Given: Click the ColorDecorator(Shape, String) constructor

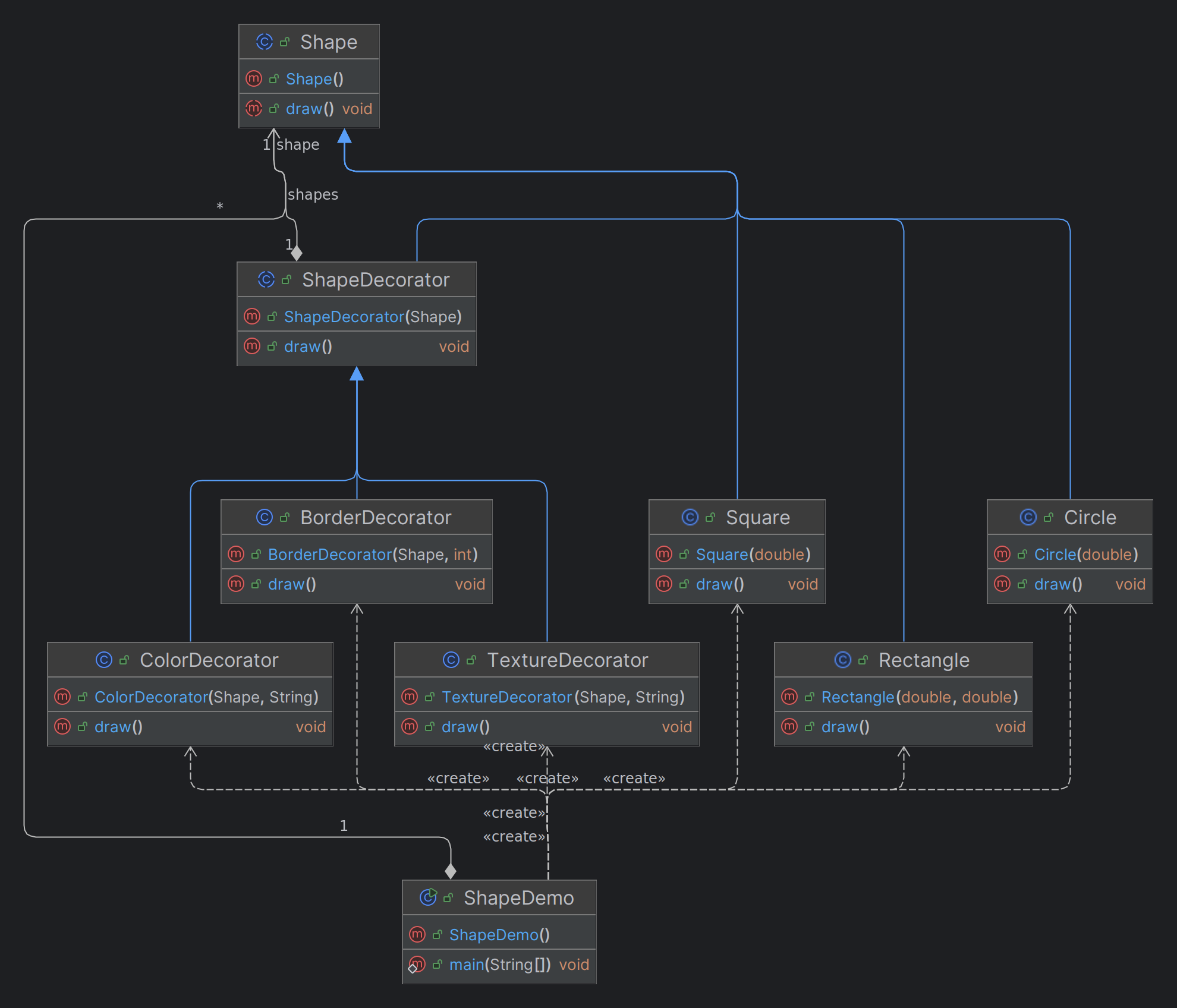Looking at the screenshot, I should point(206,697).
